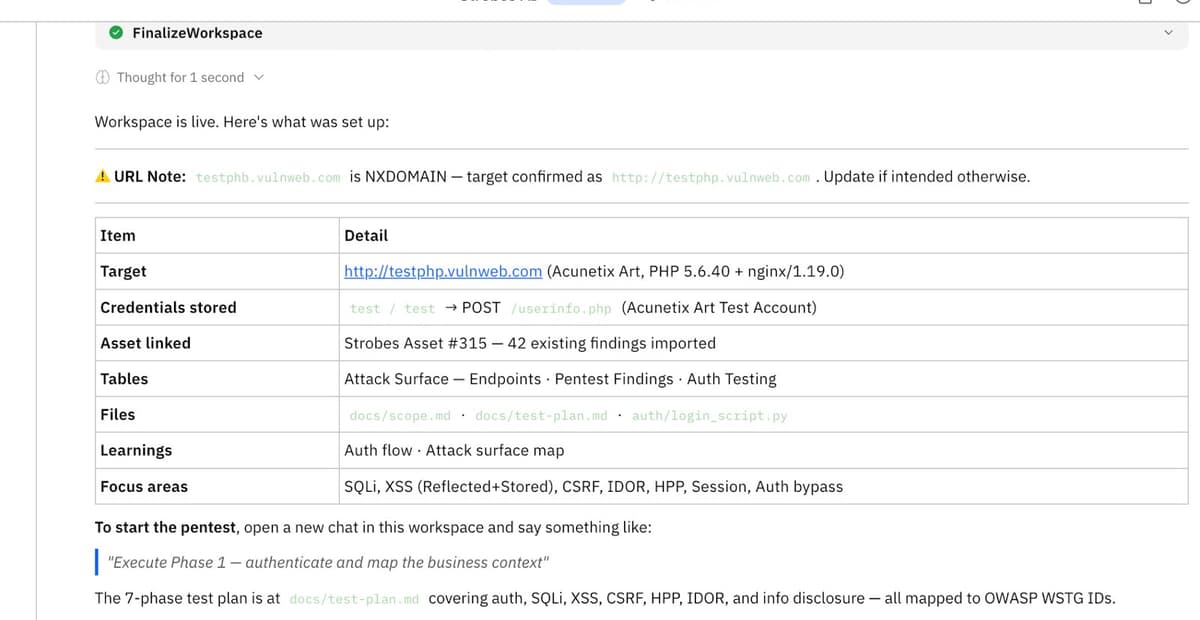1200x620 pixels.
Task: Click the quoted 'Execute Phase 1' prompt
Action: (327, 563)
